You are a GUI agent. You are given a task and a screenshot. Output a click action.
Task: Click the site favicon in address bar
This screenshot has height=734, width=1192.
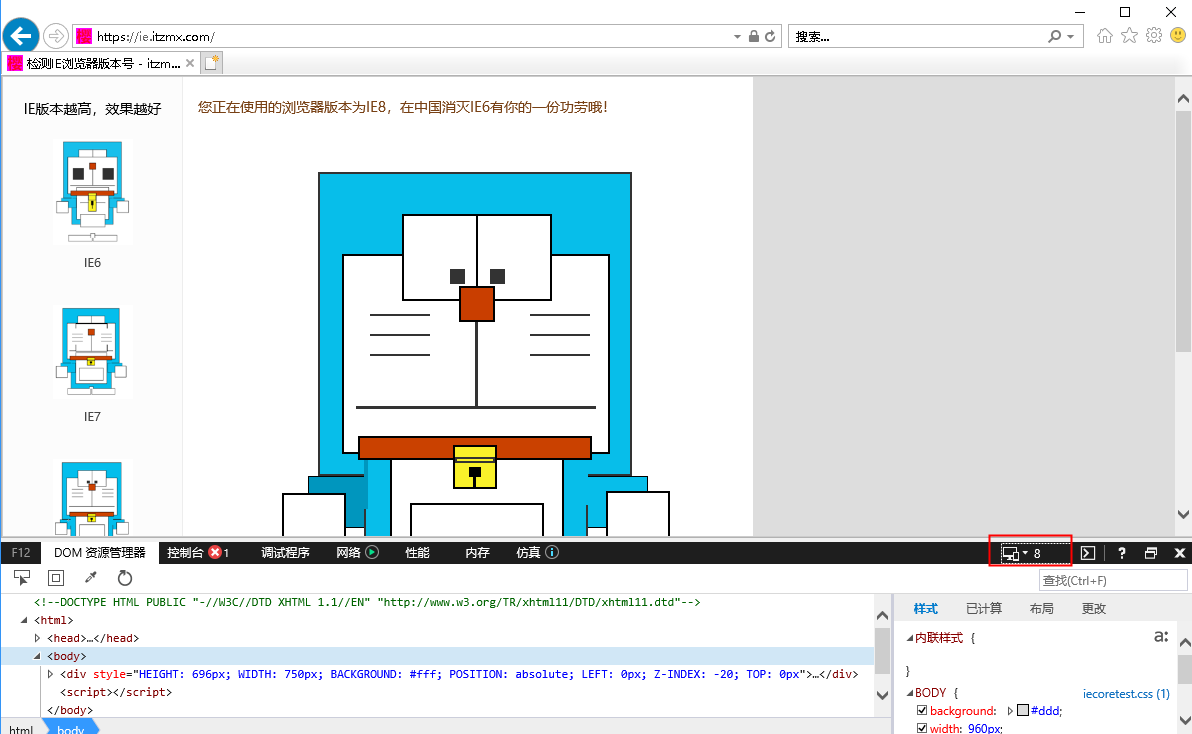(84, 36)
